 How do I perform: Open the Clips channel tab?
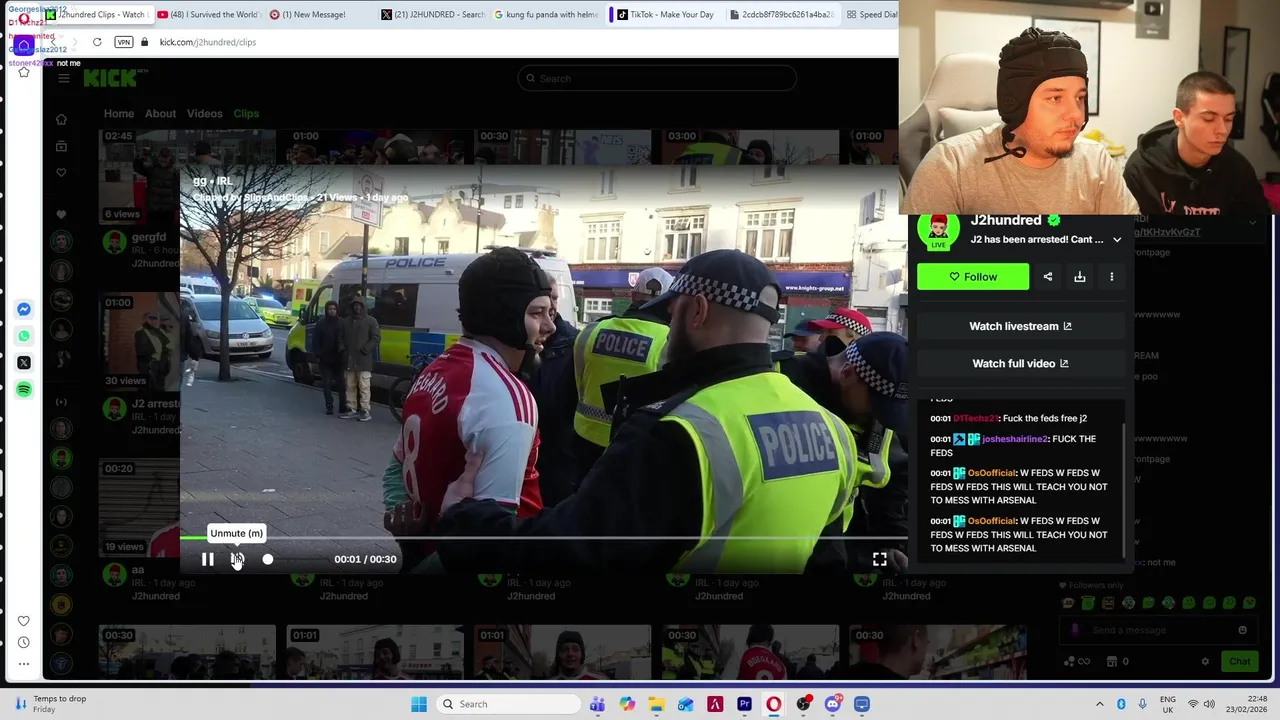coord(246,113)
